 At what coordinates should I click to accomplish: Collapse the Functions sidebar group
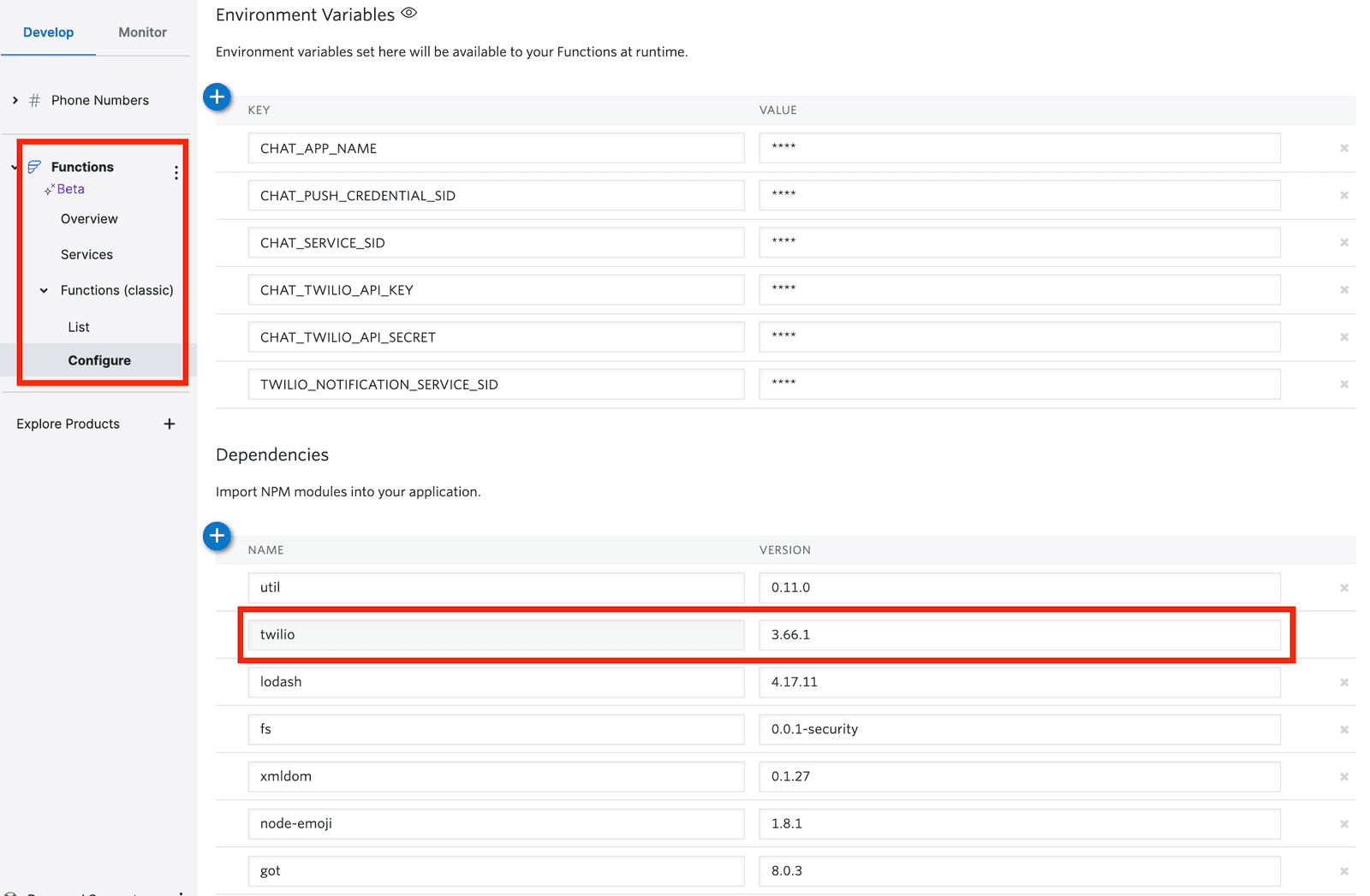tap(12, 167)
